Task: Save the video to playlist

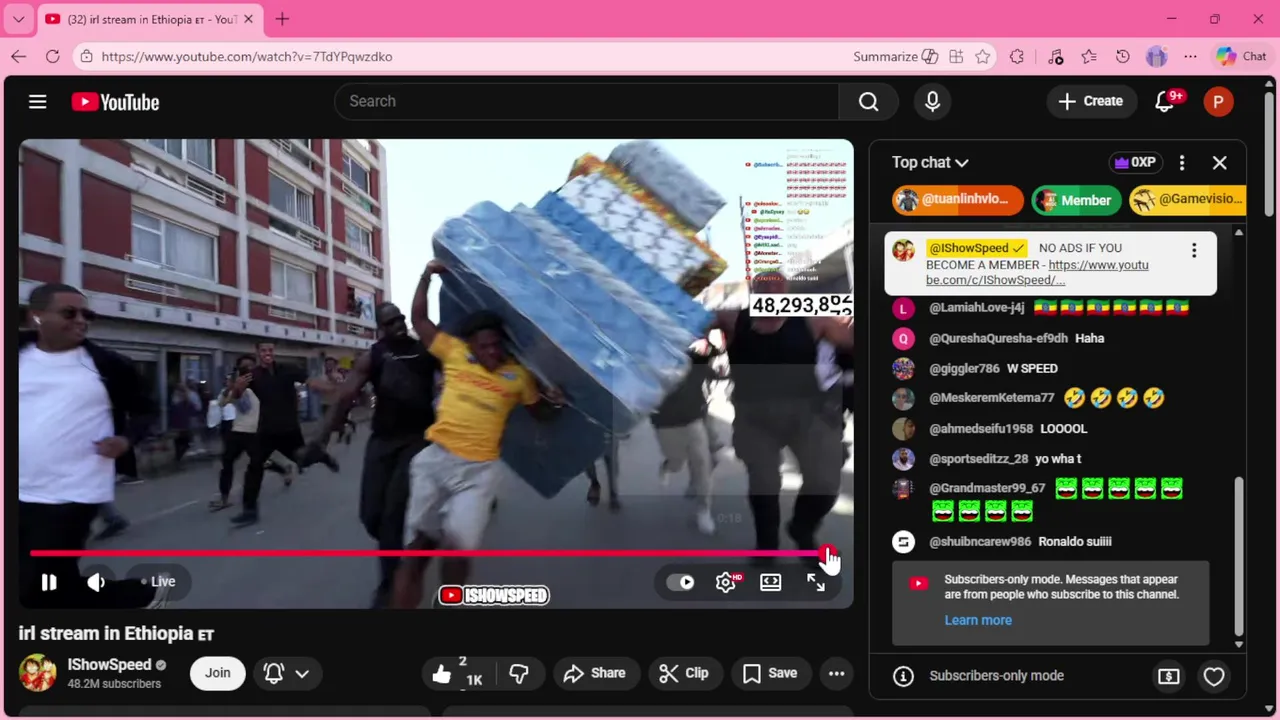Action: coord(770,673)
